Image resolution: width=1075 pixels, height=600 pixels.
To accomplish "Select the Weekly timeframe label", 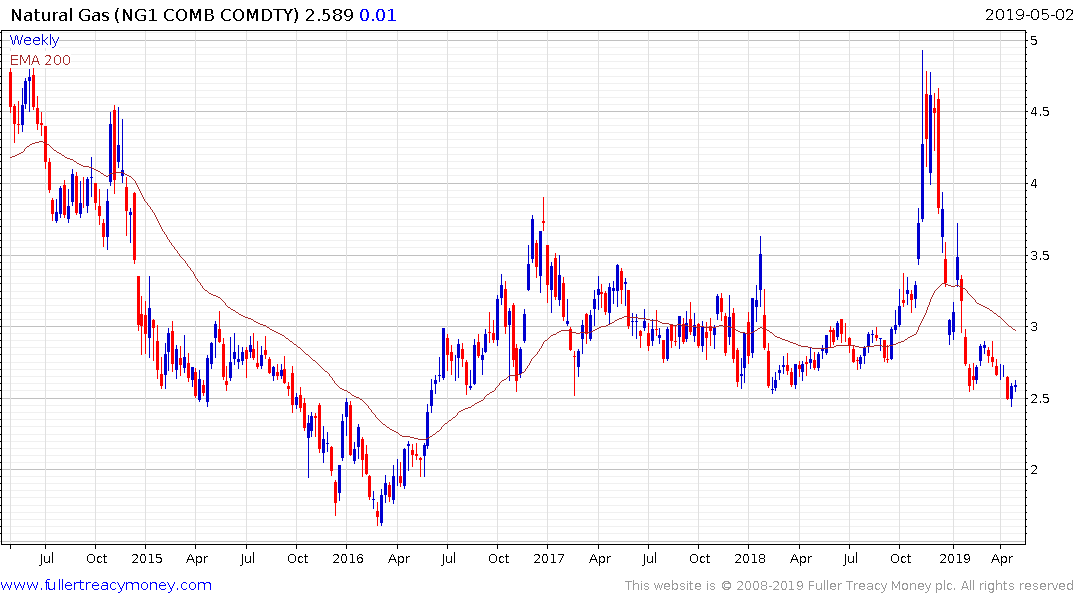I will (34, 40).
